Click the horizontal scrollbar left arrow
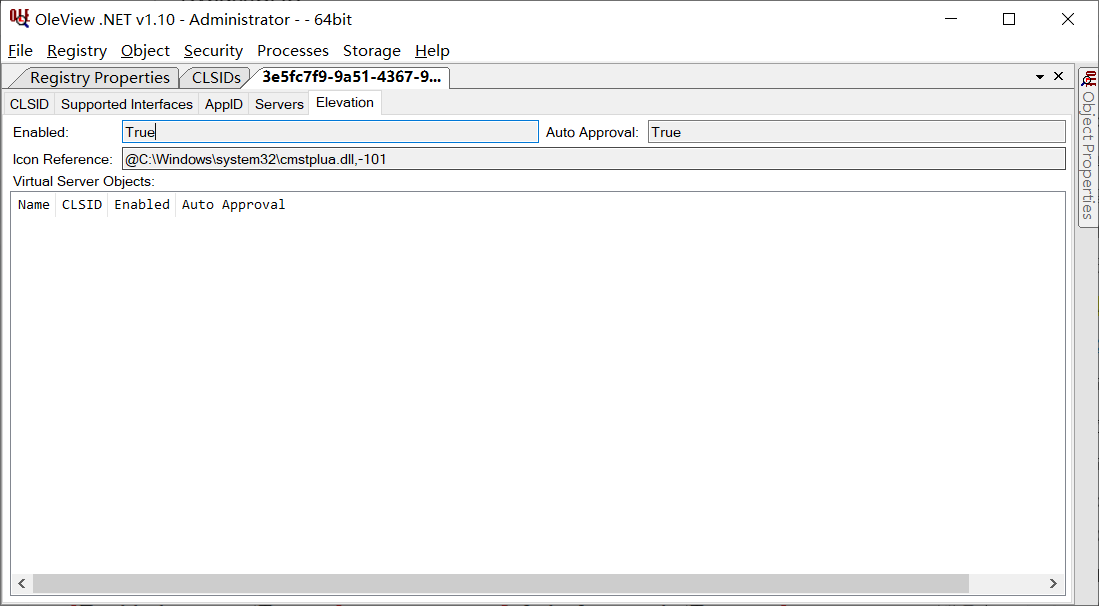The image size is (1099, 606). [x=22, y=583]
